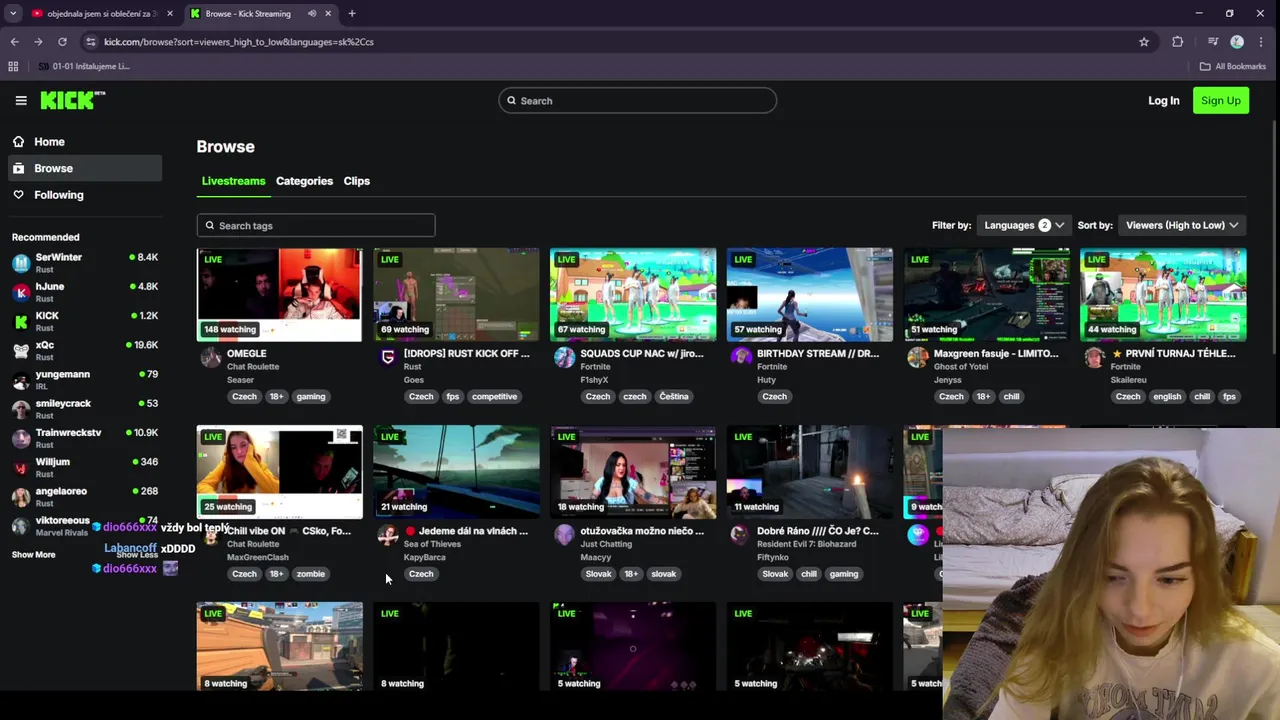This screenshot has height=720, width=1280.
Task: Open hJune recommended channel
Action: (x=84, y=291)
